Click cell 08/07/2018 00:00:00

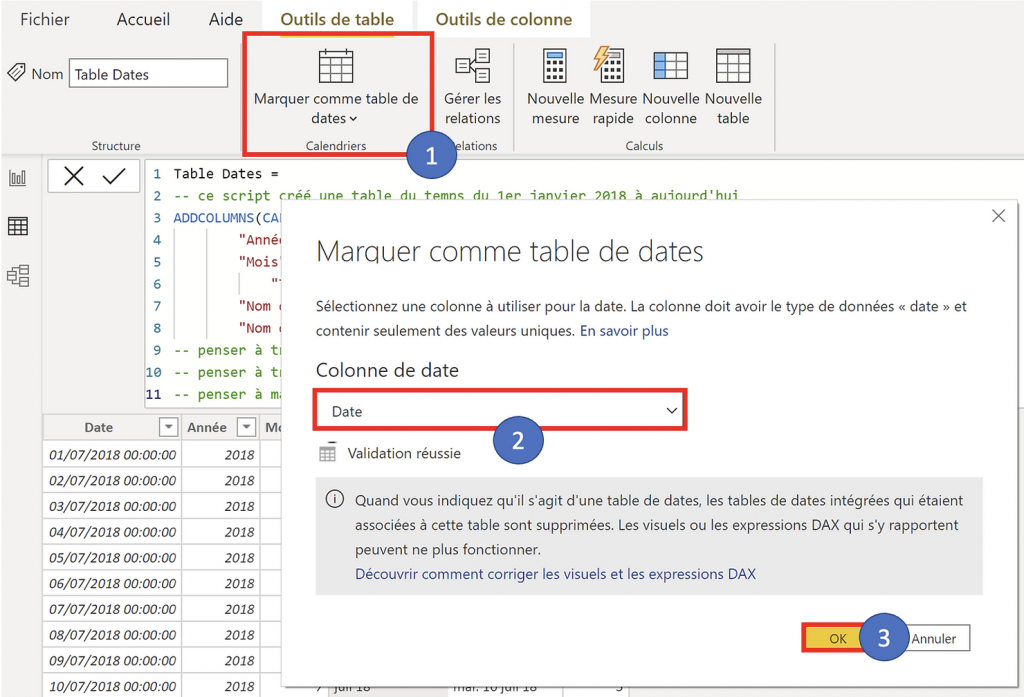click(112, 635)
